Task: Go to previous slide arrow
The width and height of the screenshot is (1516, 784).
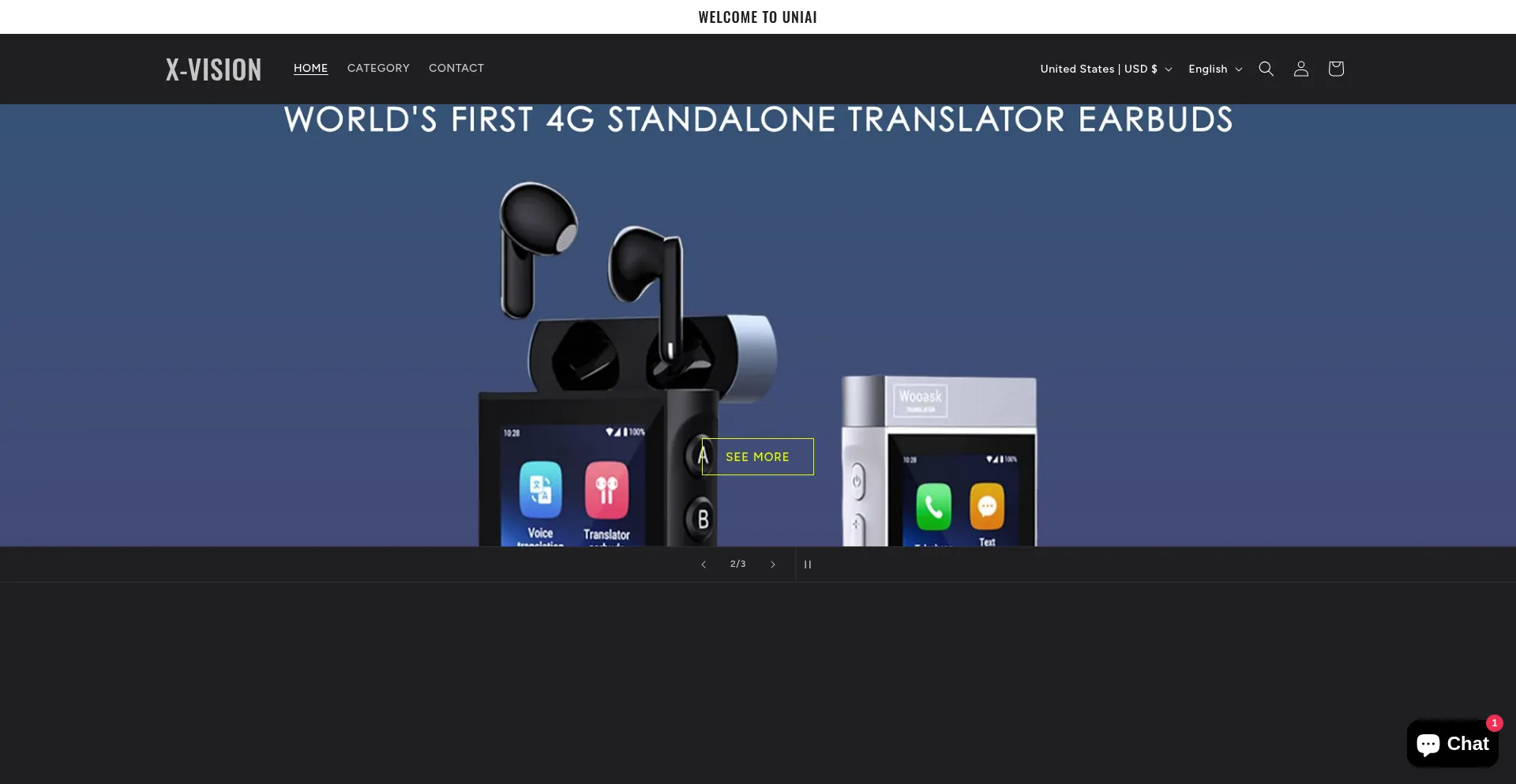Action: (x=704, y=565)
